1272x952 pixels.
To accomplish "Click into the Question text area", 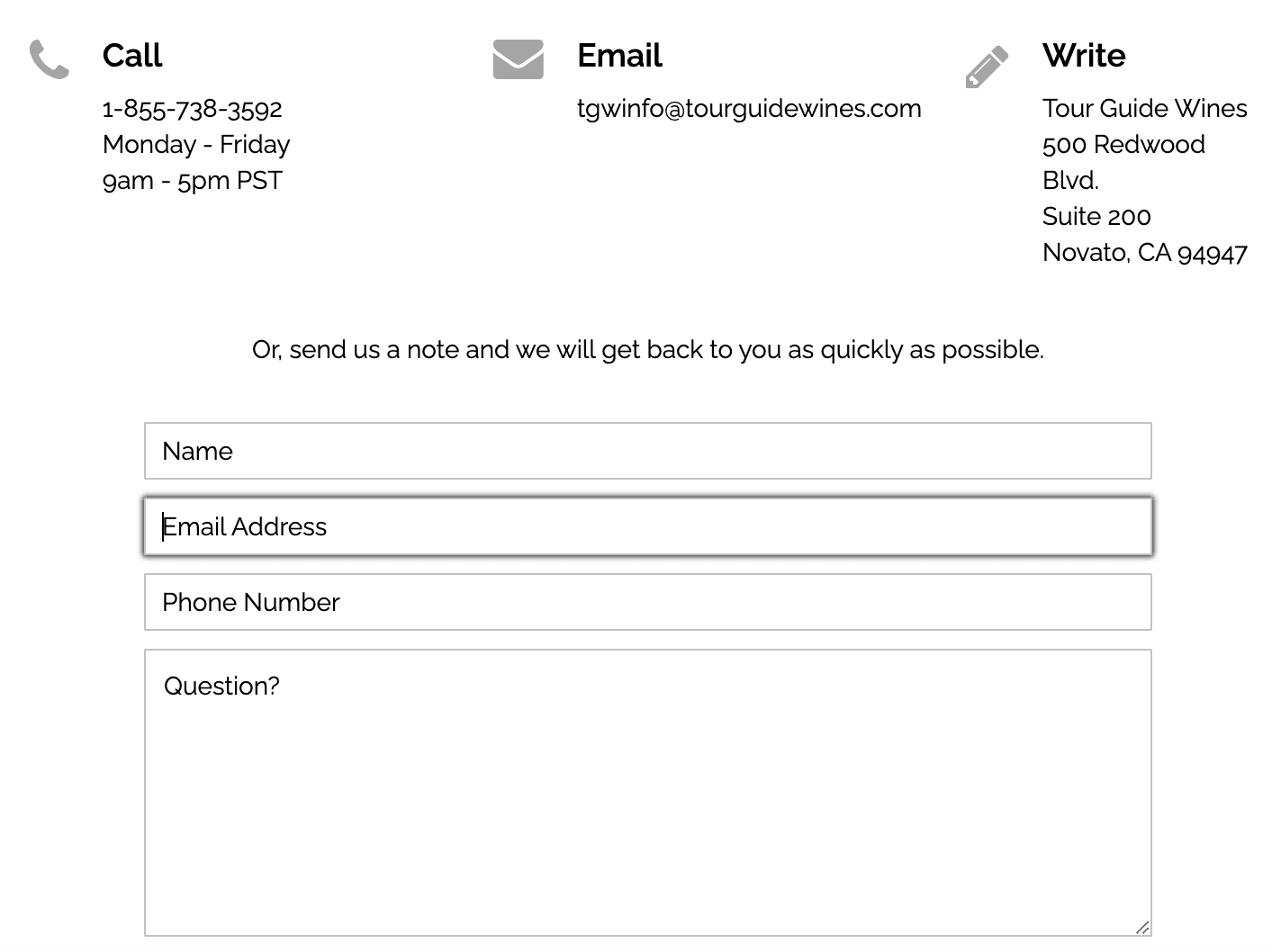I will click(648, 793).
